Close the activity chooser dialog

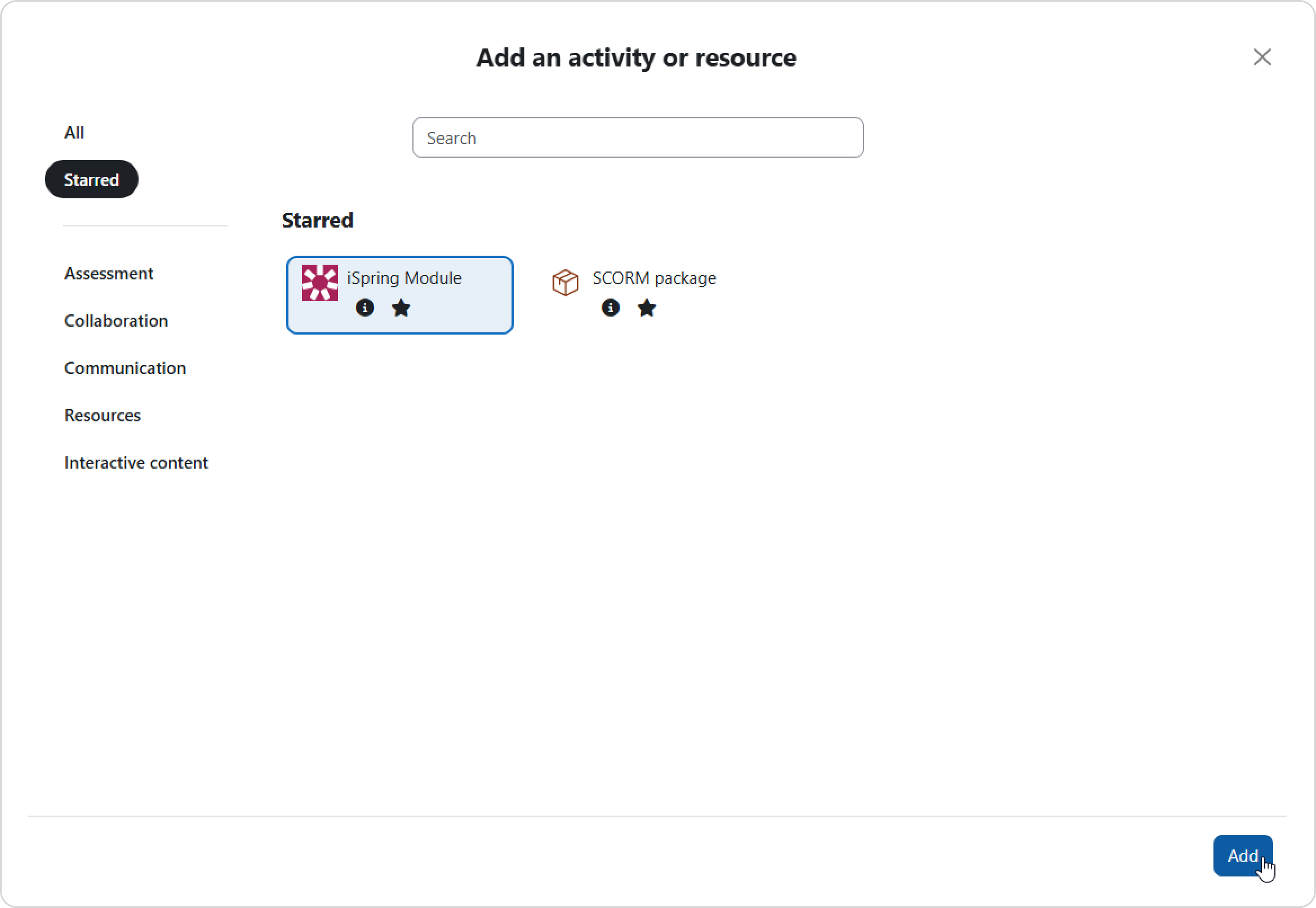(1262, 57)
